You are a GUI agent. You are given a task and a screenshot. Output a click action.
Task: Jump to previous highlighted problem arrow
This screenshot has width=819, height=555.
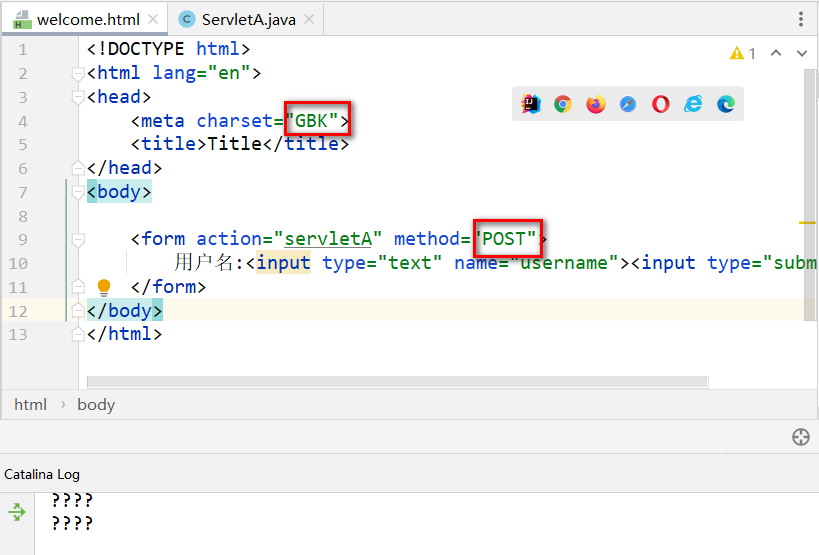coord(776,53)
